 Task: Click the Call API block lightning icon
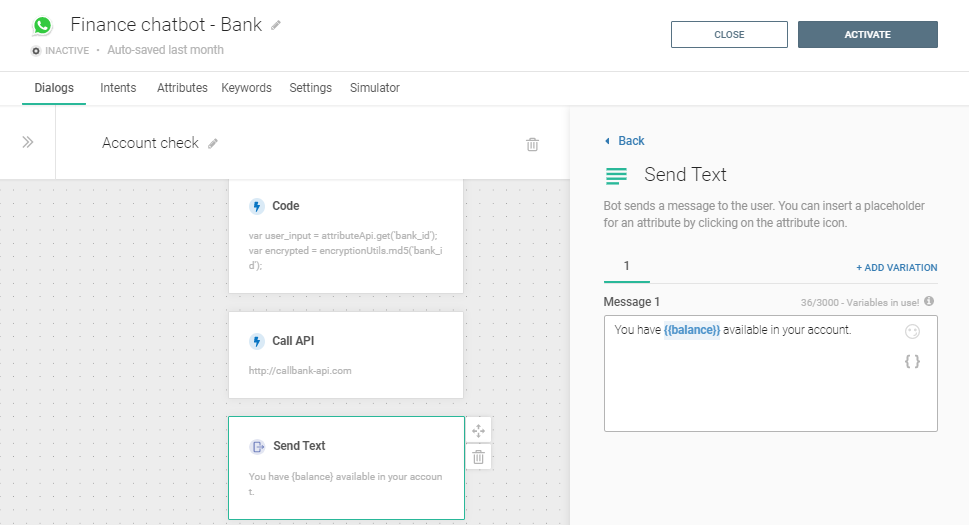click(256, 341)
